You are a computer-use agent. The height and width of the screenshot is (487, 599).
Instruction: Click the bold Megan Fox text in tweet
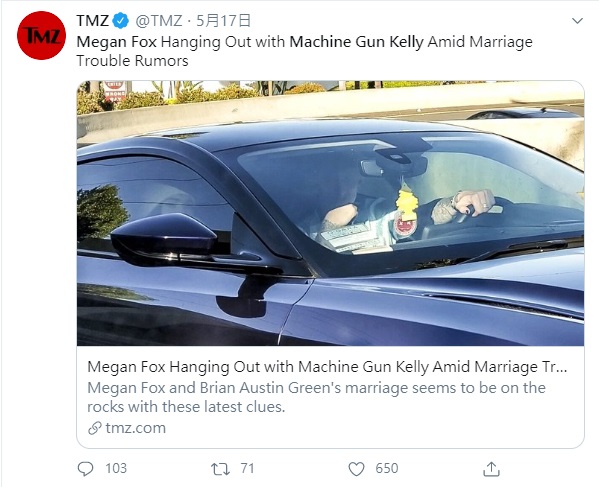pyautogui.click(x=117, y=42)
